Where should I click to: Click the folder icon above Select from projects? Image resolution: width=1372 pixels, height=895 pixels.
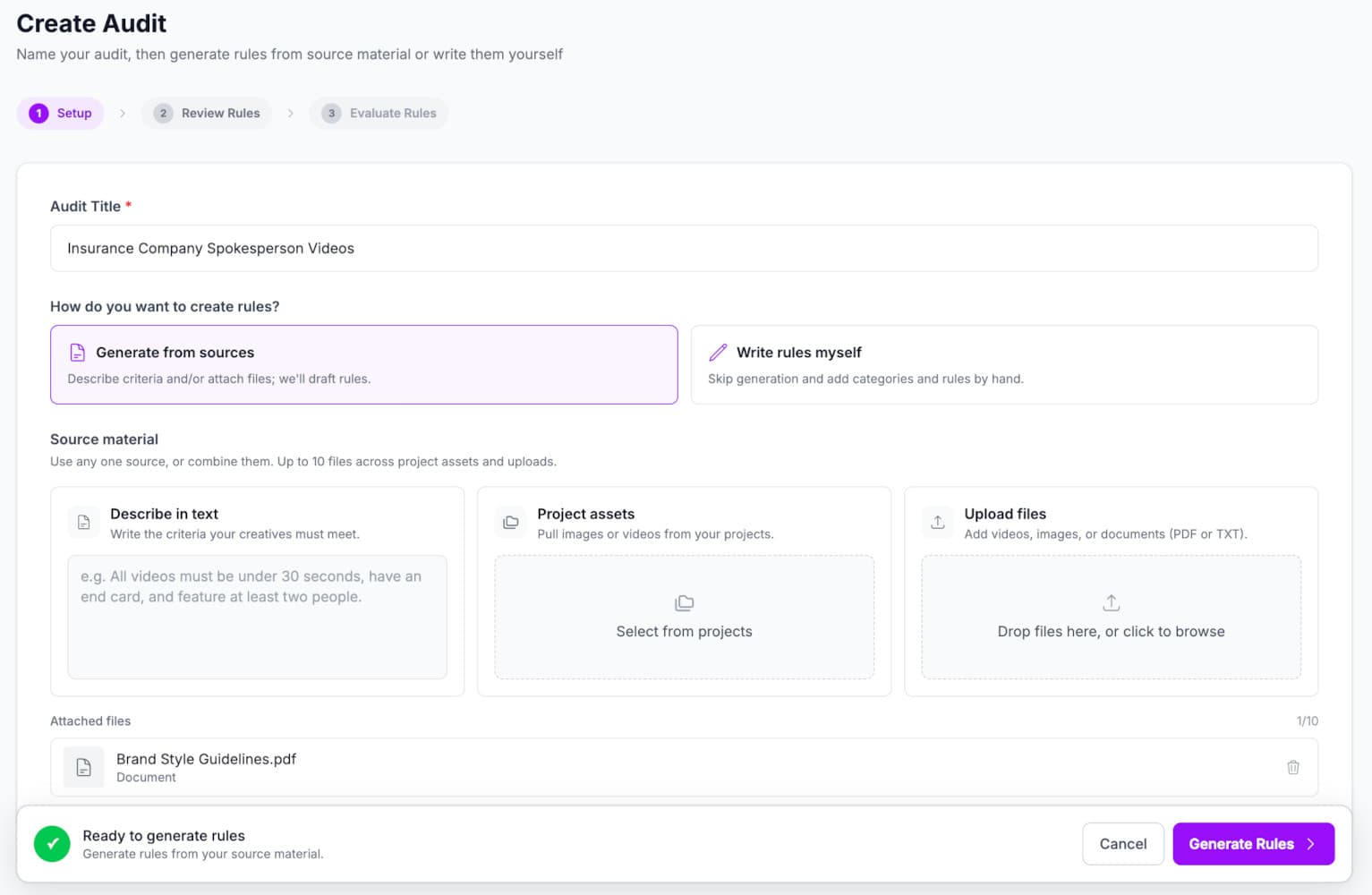click(684, 602)
